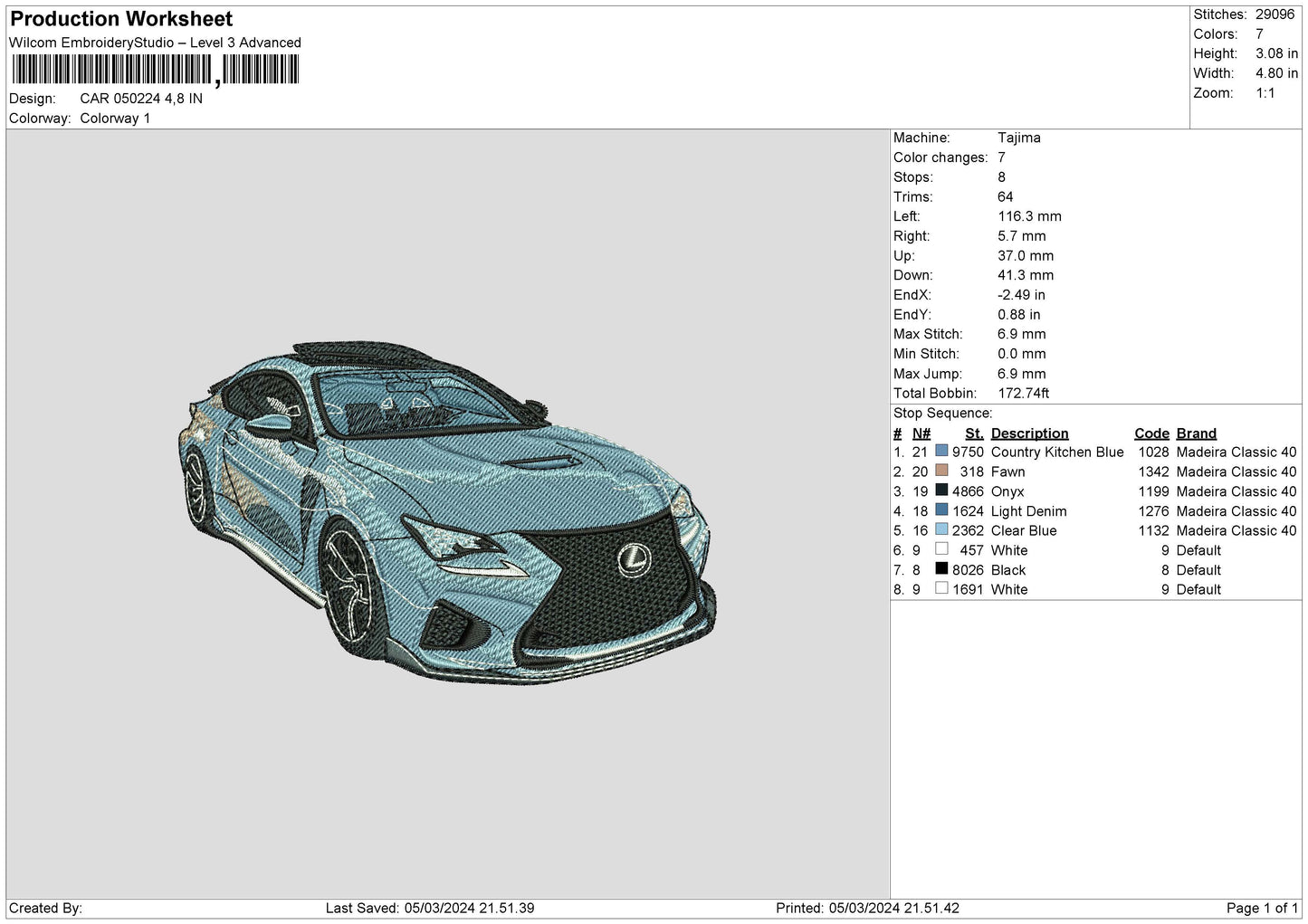Click the stitch total "29096"
Viewport: 1308px width, 924px height.
1275,14
